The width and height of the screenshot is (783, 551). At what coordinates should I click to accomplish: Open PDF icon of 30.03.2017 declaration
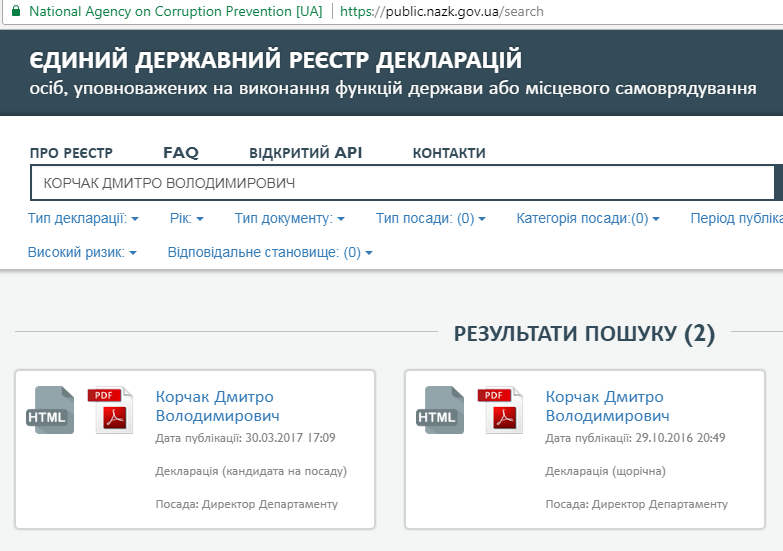(x=110, y=410)
